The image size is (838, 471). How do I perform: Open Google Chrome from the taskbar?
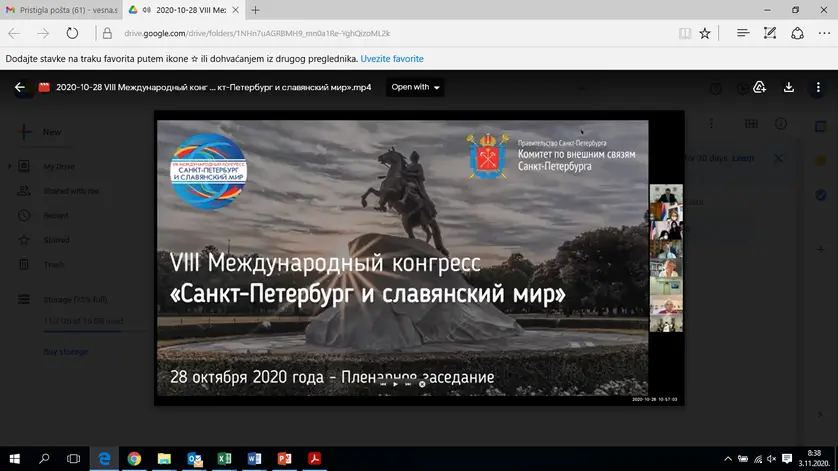click(134, 459)
